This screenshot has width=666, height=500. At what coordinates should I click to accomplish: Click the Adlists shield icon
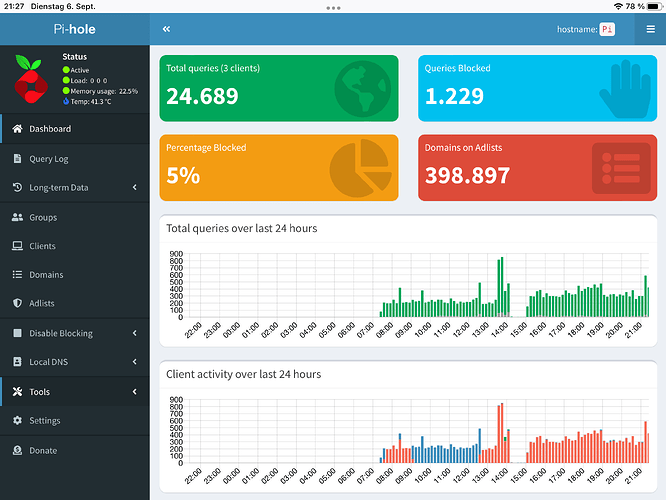point(17,303)
